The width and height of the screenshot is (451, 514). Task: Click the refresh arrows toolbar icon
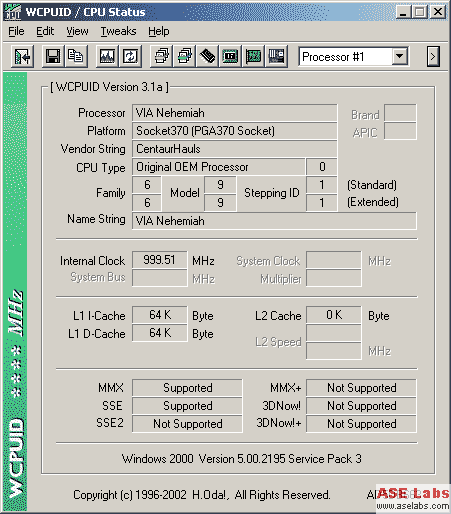point(130,56)
